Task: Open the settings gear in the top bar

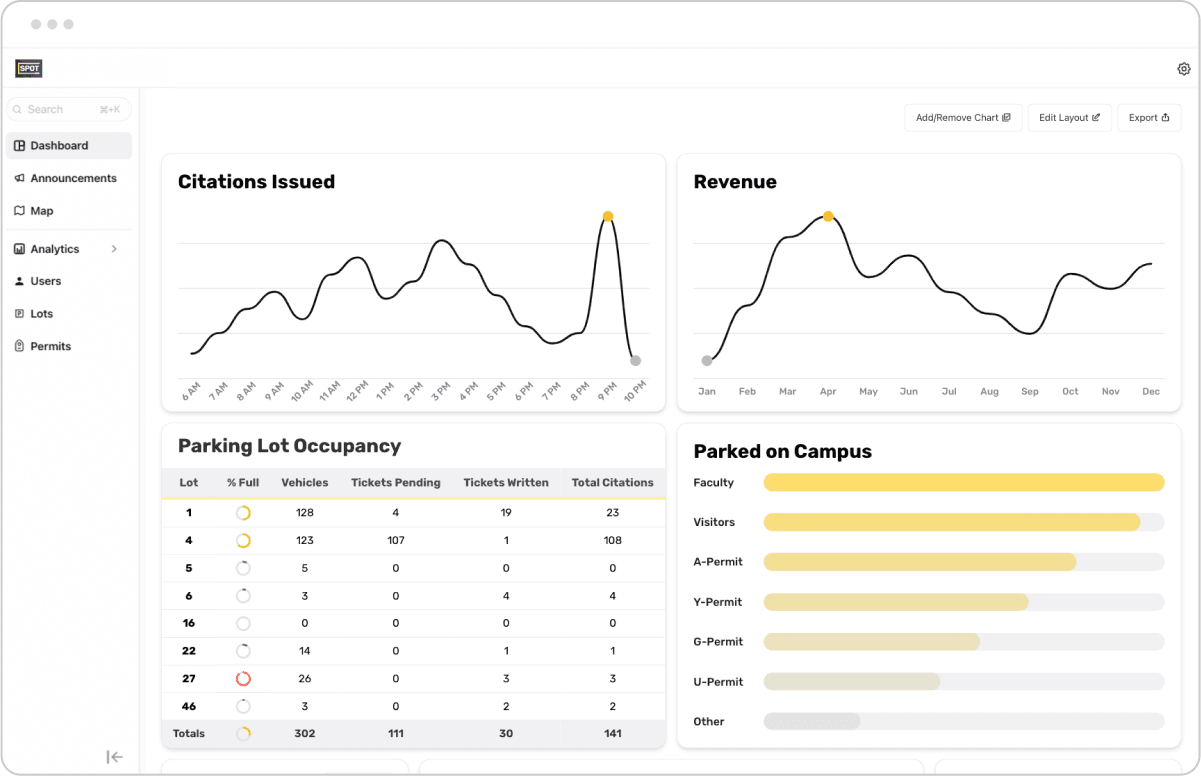Action: tap(1184, 68)
